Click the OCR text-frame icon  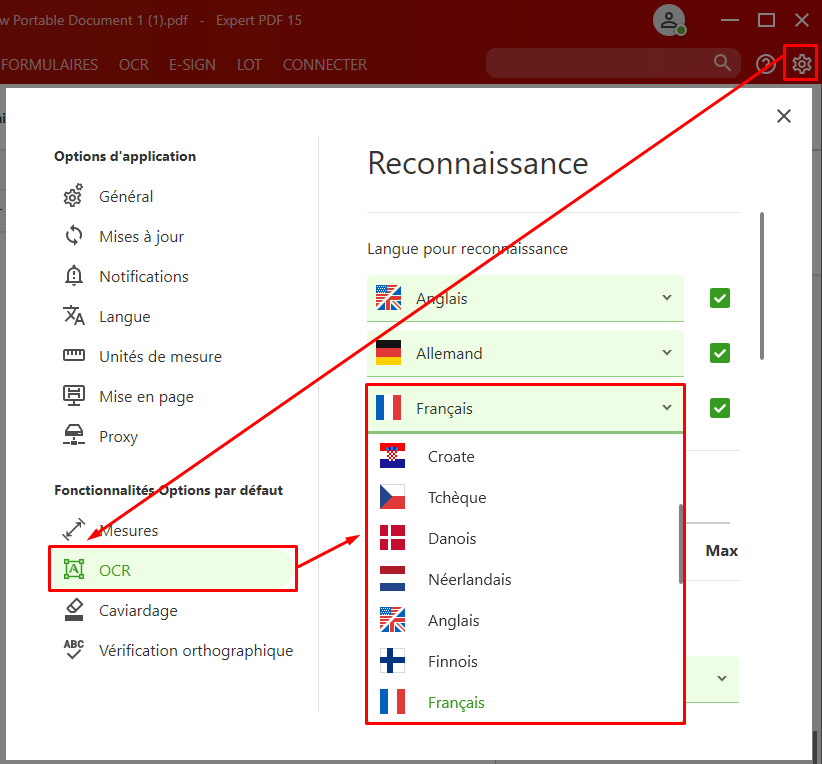(74, 569)
